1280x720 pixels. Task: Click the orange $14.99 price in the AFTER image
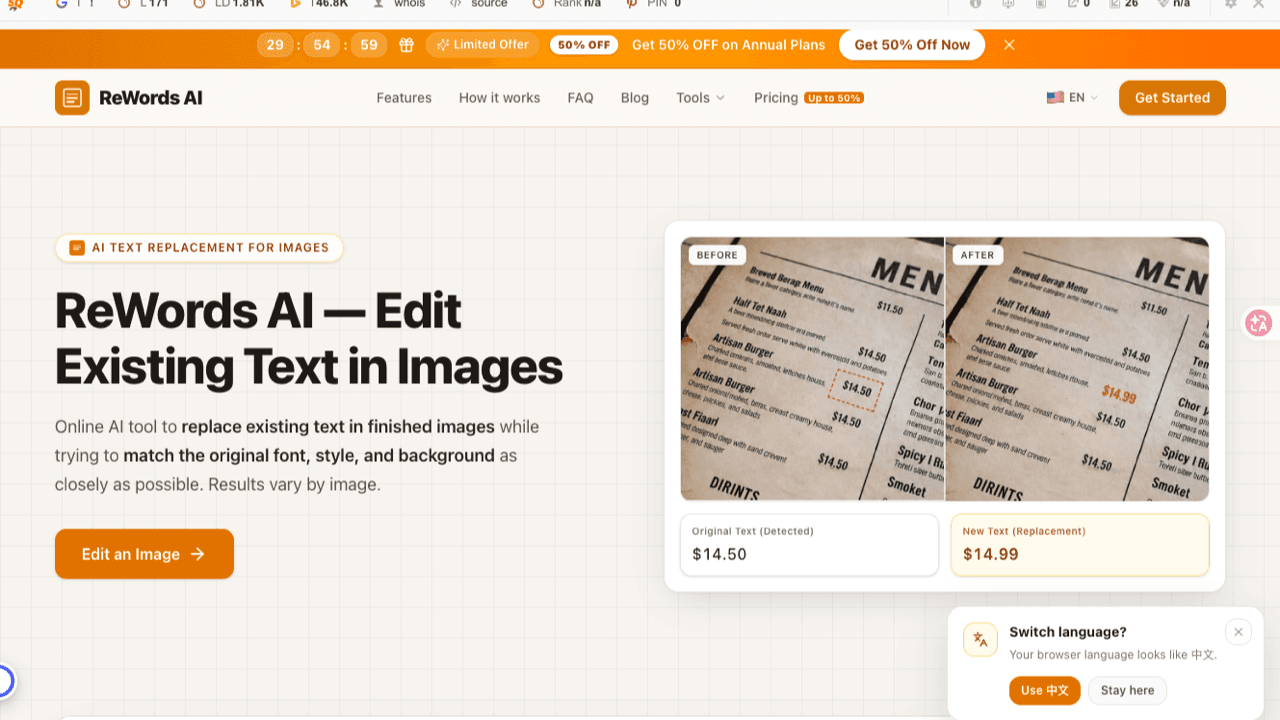(x=1119, y=394)
